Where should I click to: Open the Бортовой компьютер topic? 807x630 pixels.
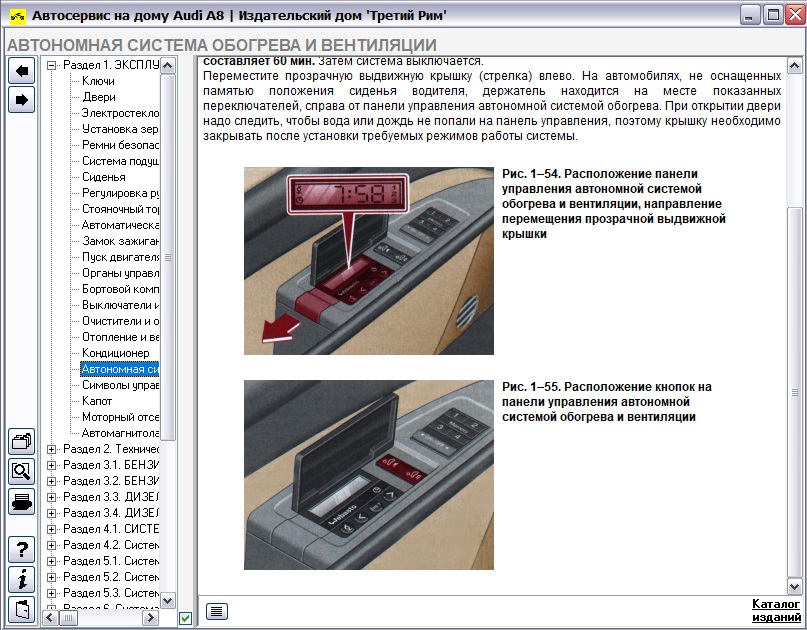click(x=120, y=289)
